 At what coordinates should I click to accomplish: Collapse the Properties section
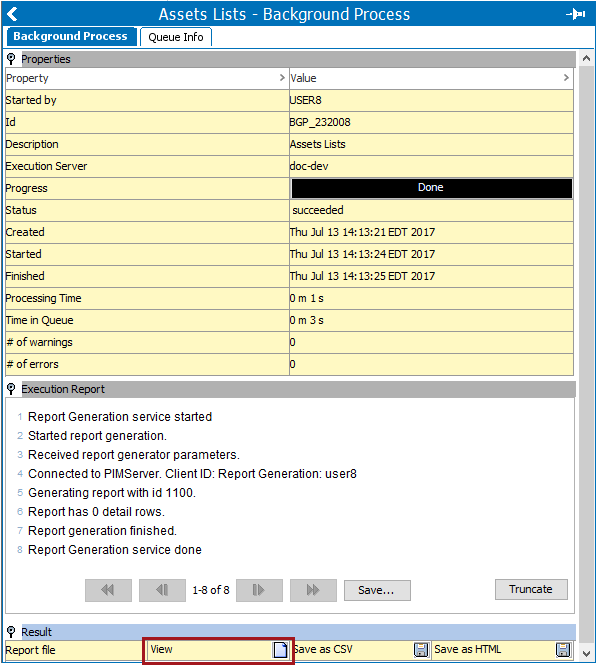tap(11, 59)
